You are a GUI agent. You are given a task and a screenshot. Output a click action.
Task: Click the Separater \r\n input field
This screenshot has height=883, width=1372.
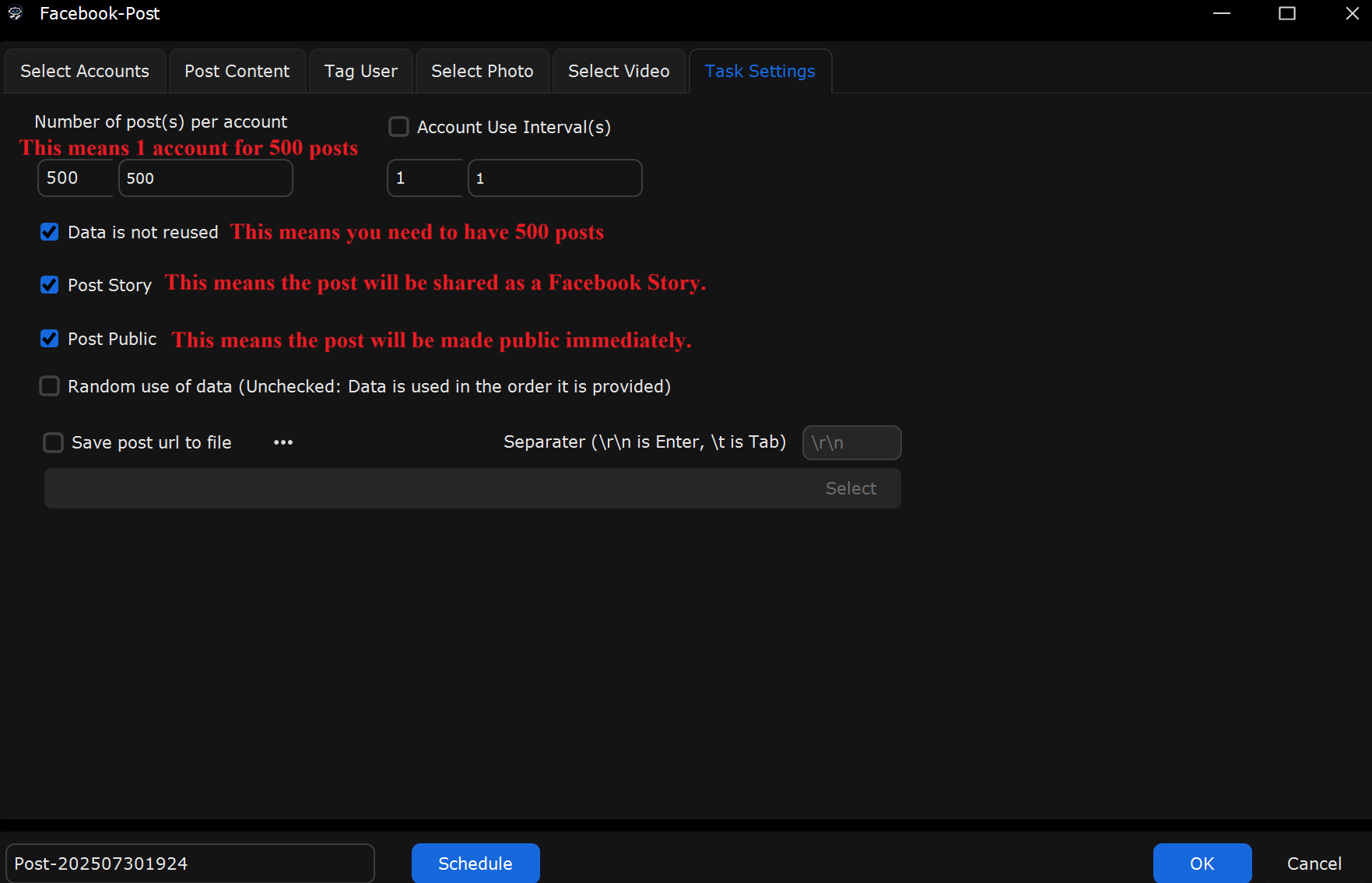tap(852, 442)
